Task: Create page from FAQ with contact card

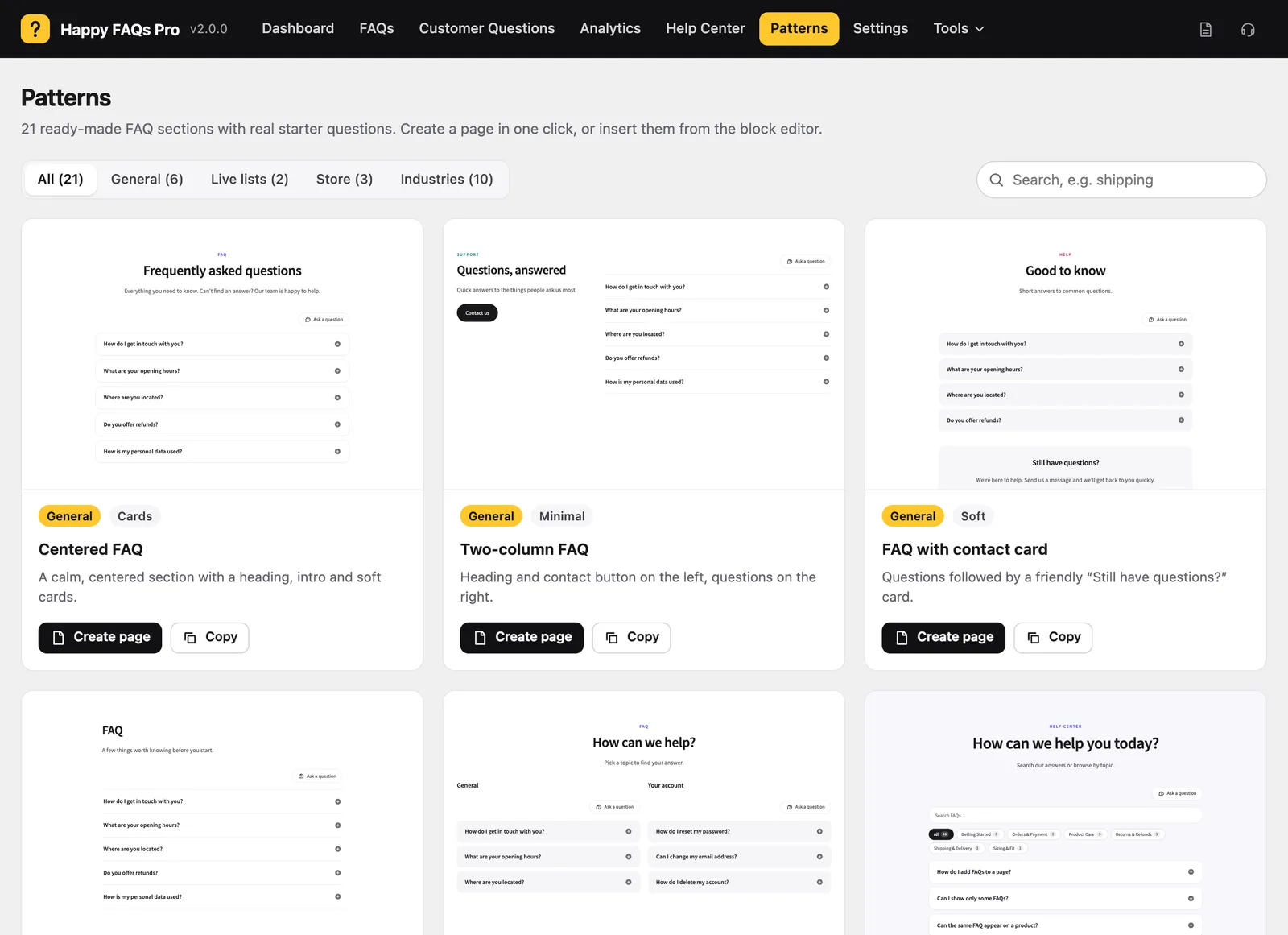Action: pyautogui.click(x=943, y=638)
